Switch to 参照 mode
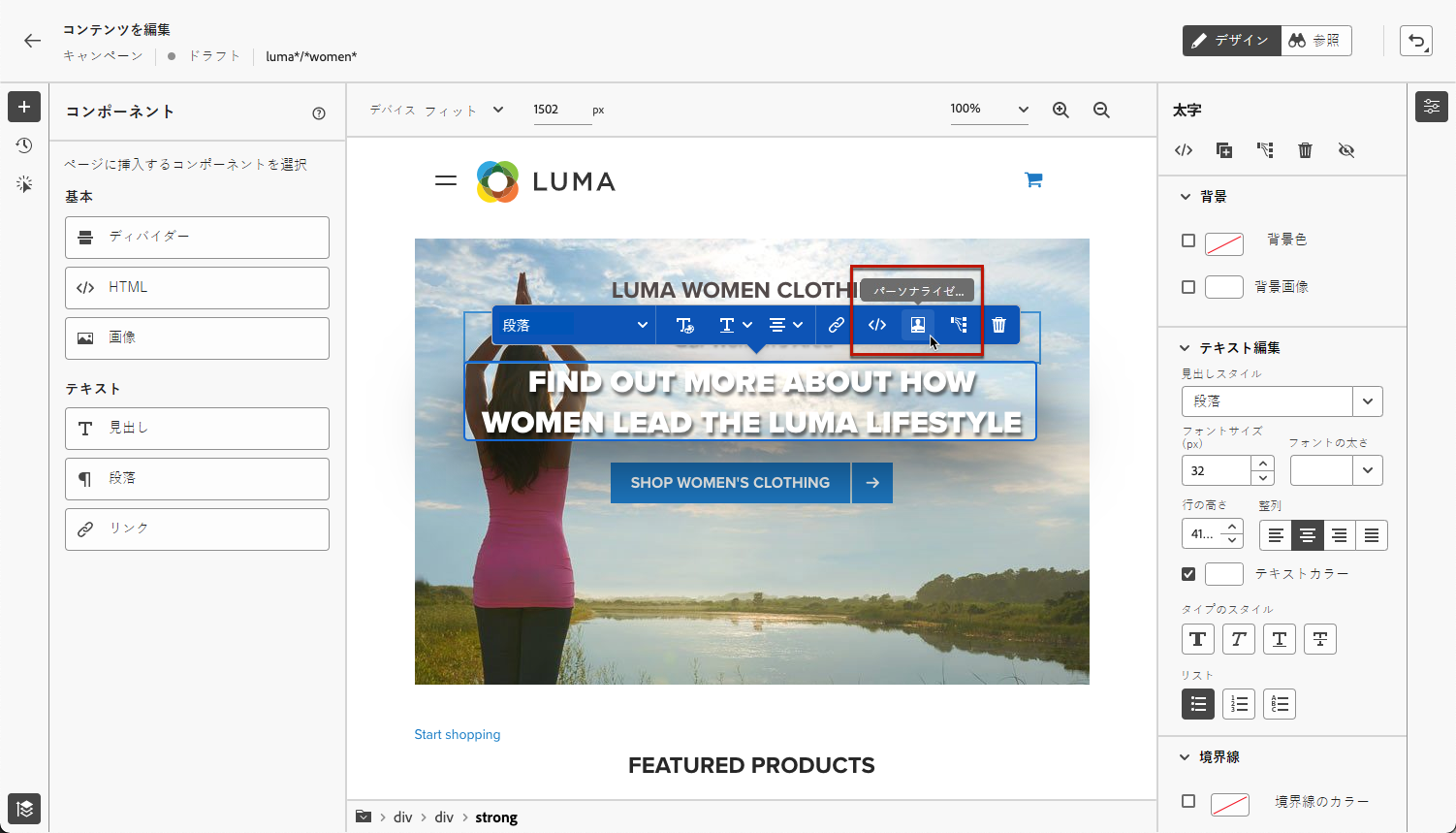Image resolution: width=1456 pixels, height=833 pixels. tap(1315, 41)
